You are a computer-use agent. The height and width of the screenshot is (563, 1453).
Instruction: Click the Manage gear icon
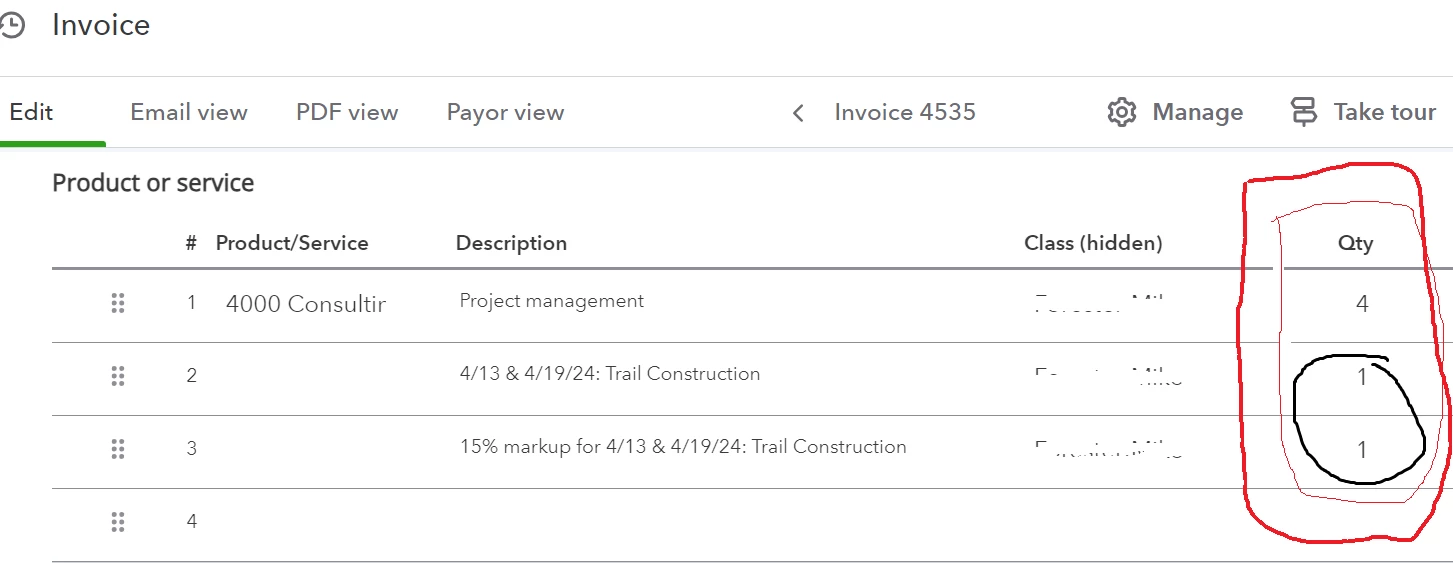[1122, 112]
